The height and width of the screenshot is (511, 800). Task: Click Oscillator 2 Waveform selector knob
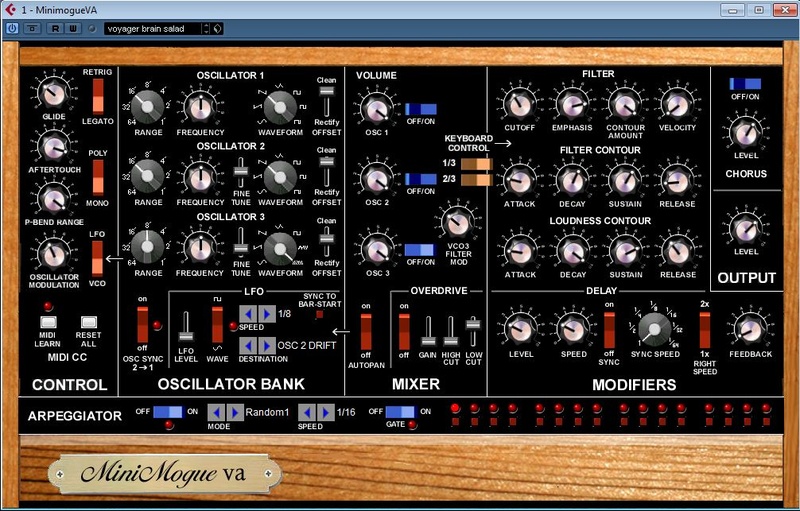(x=280, y=177)
